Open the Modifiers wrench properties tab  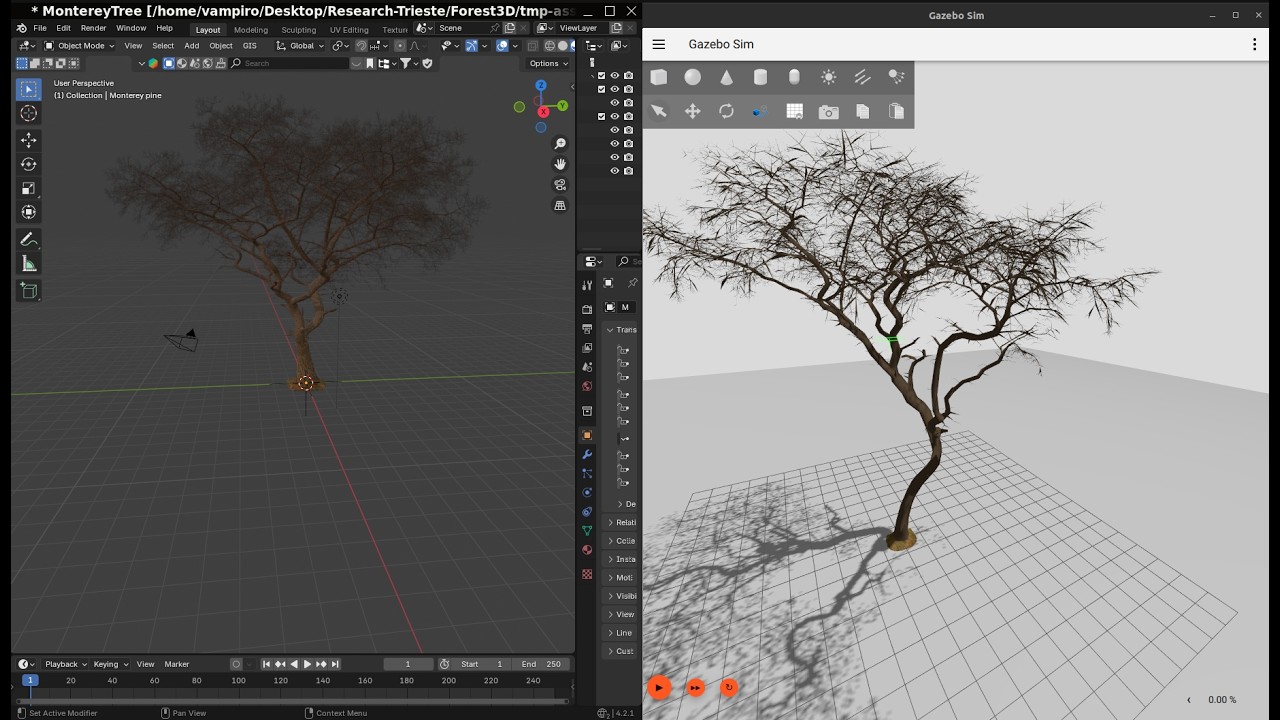(x=587, y=455)
